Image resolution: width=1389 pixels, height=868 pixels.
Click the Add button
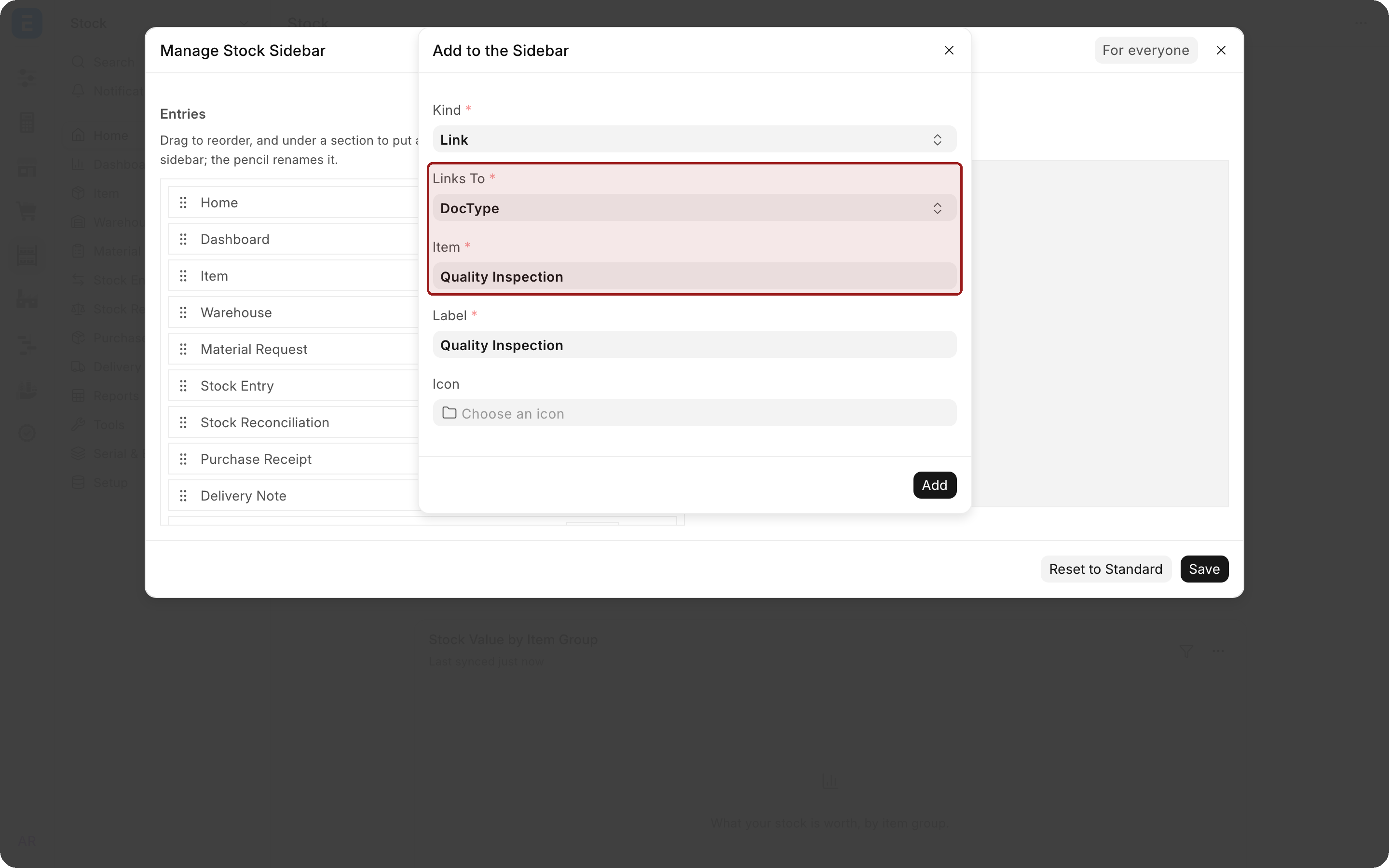point(934,485)
